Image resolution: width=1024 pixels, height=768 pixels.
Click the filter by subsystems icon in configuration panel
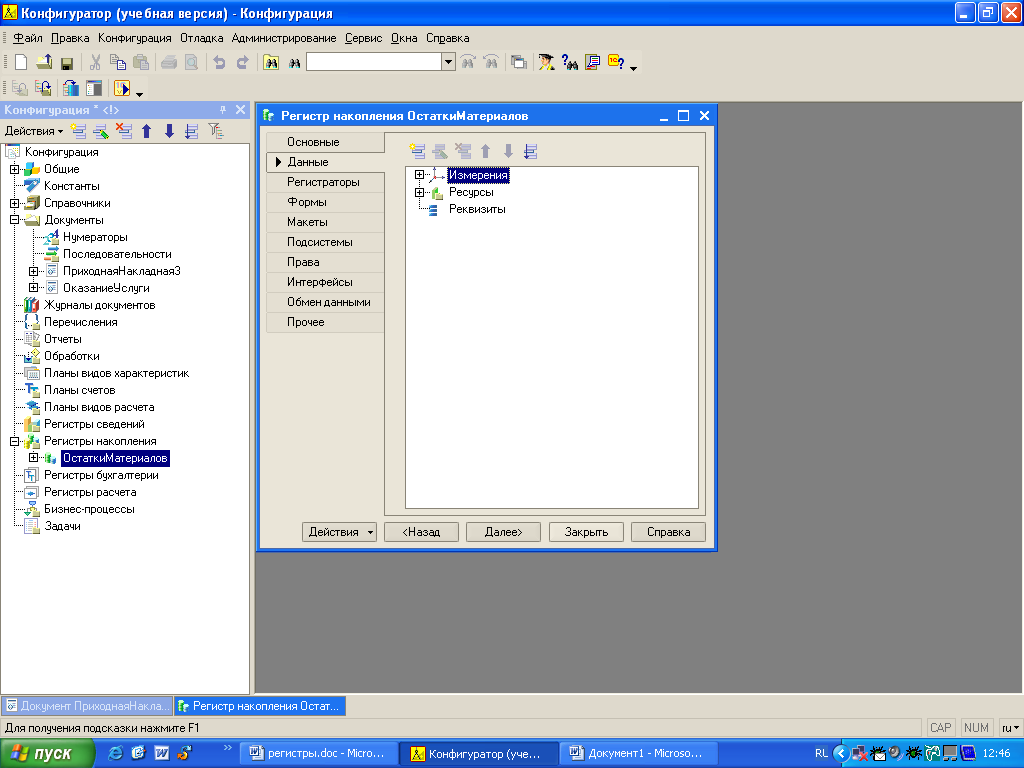[216, 131]
